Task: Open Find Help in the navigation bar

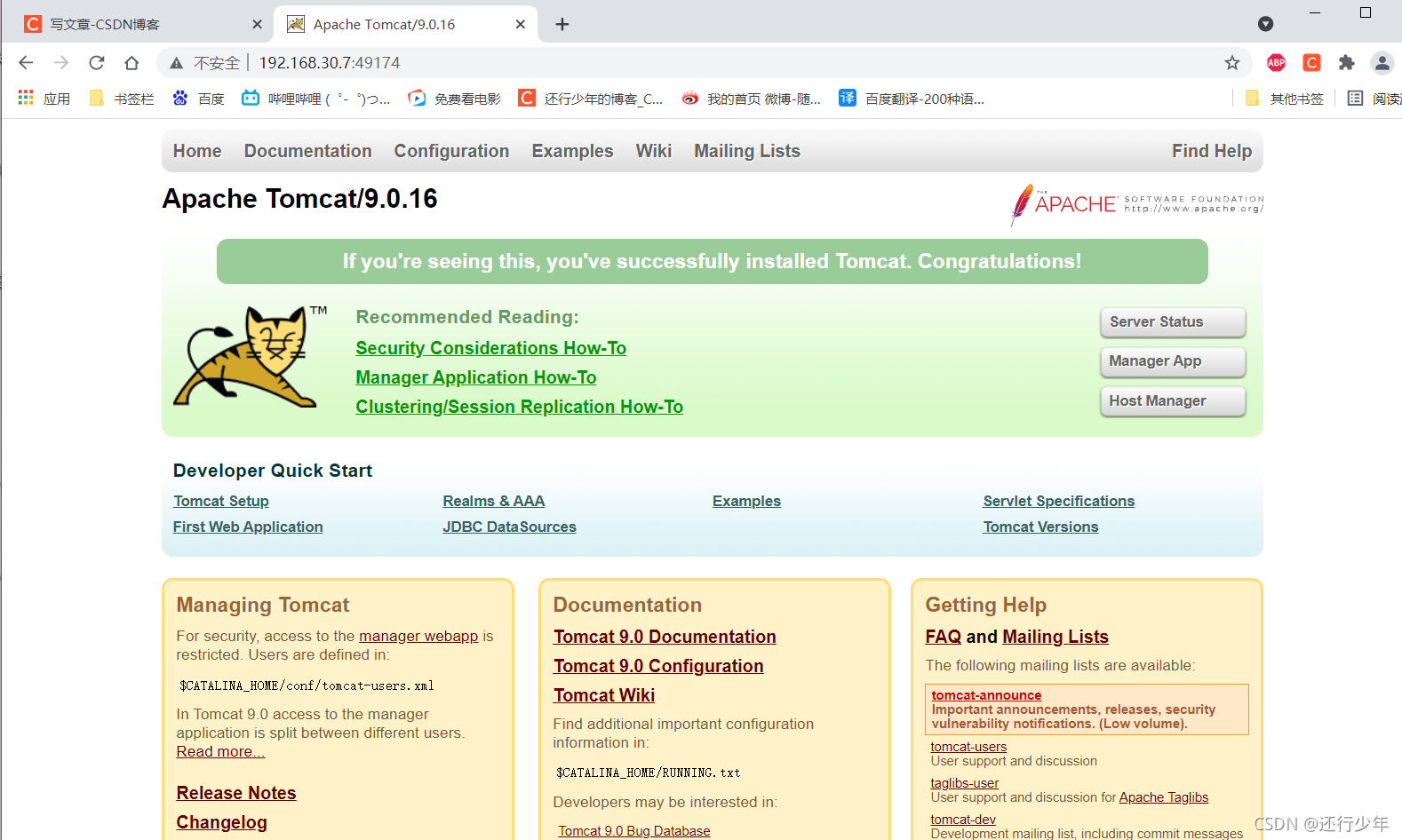Action: pos(1212,151)
